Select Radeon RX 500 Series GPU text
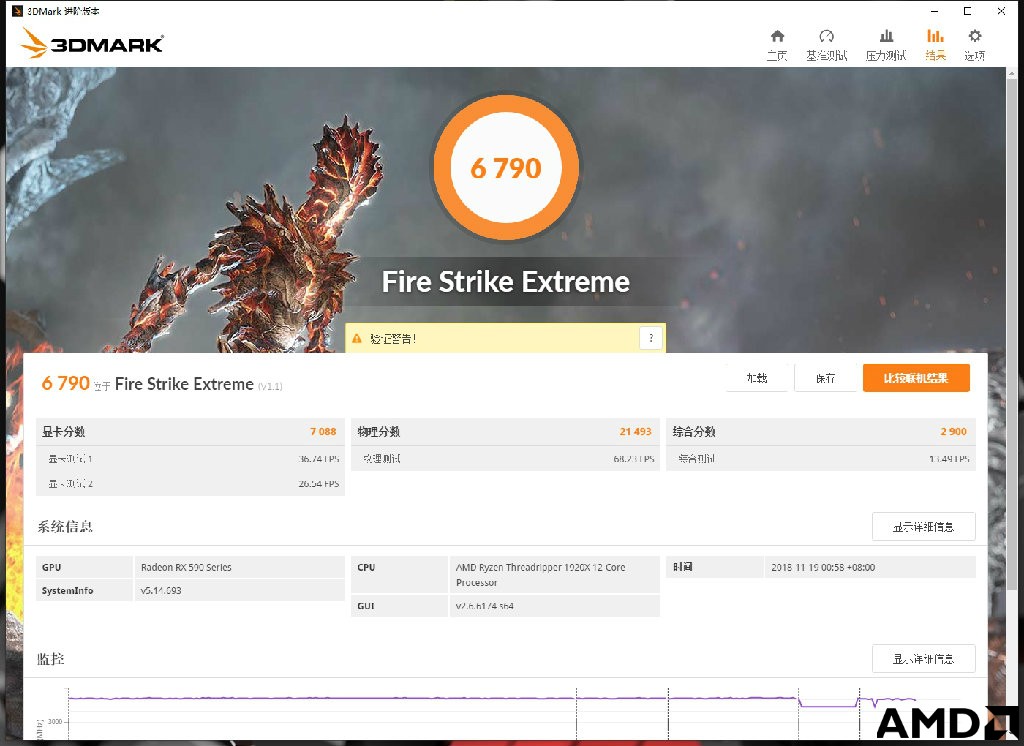The width and height of the screenshot is (1024, 746). (x=186, y=567)
